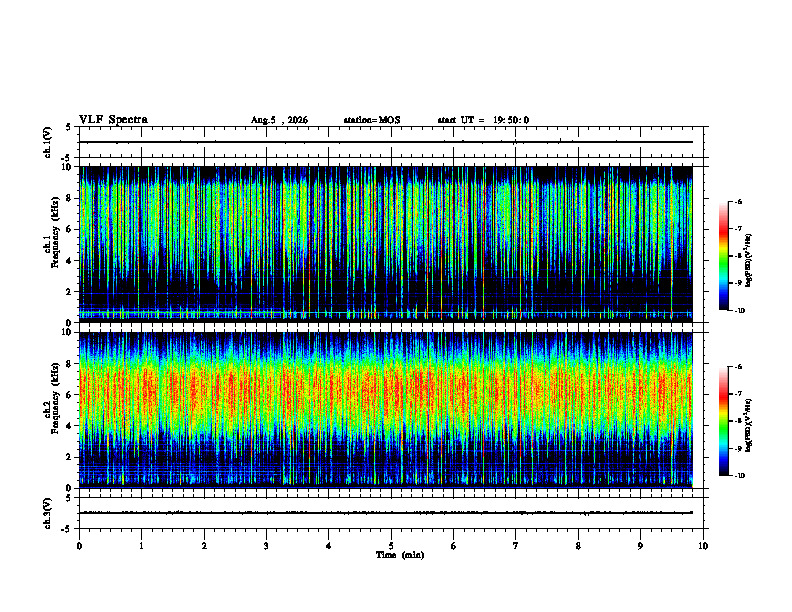792x612 pixels.
Task: Click time axis tick label "6"
Action: point(453,546)
